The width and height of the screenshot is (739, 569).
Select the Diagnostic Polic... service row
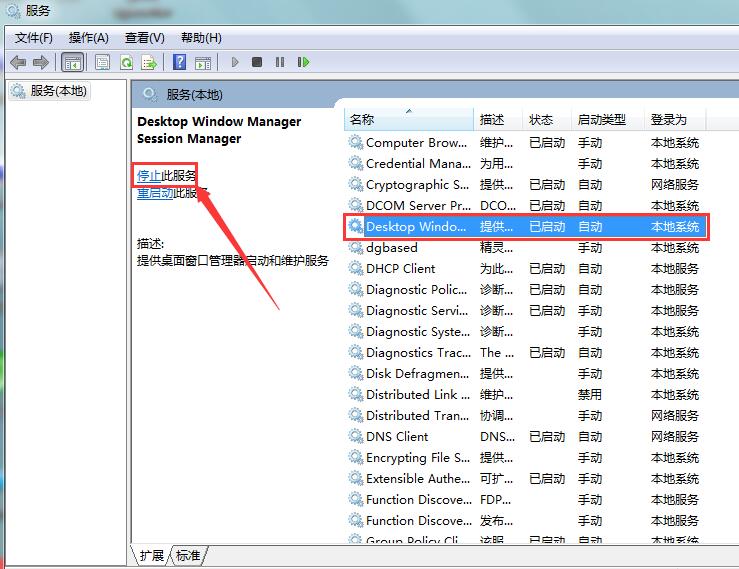[526, 289]
